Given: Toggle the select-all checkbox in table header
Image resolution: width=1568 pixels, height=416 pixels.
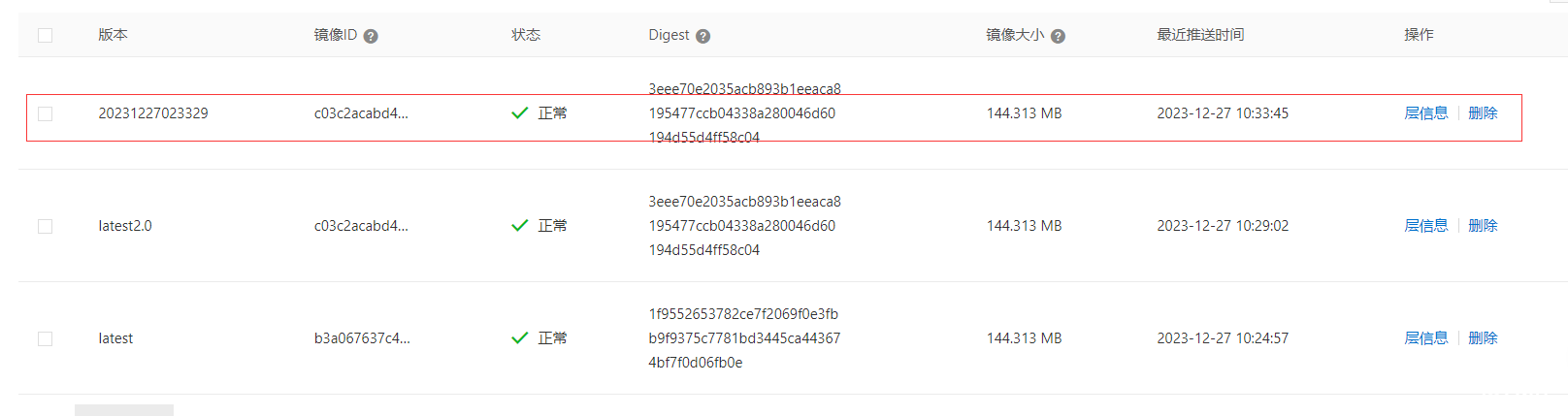Looking at the screenshot, I should click(45, 36).
